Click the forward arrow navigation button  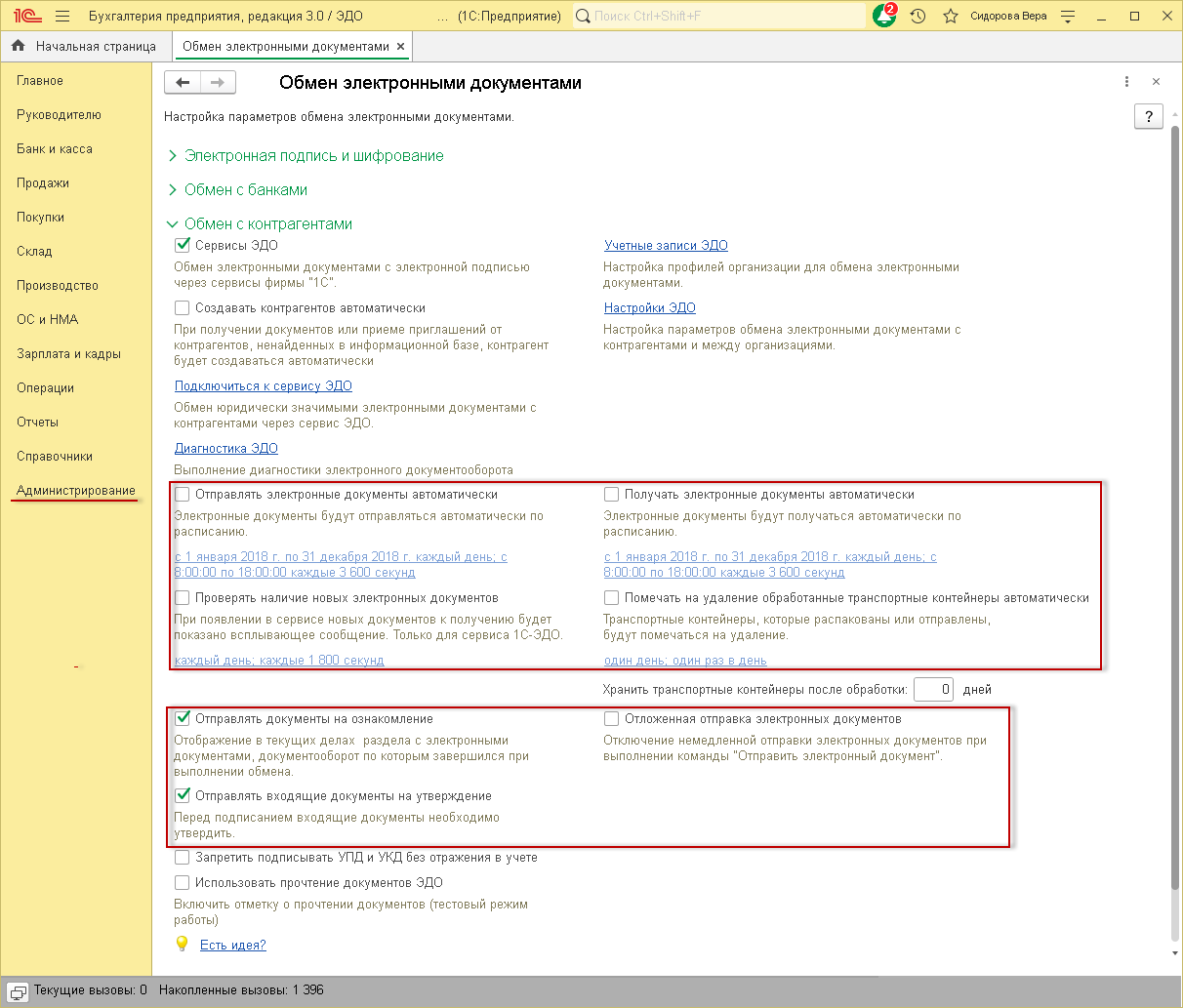(218, 83)
